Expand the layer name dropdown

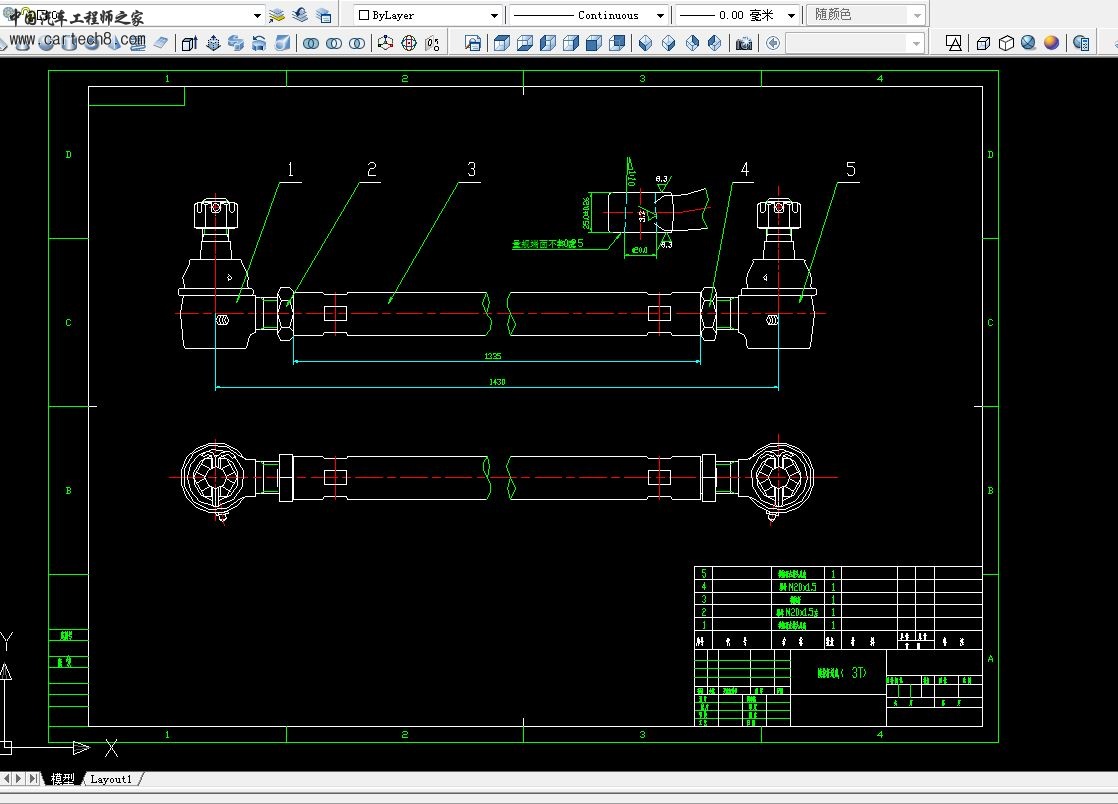(x=257, y=15)
